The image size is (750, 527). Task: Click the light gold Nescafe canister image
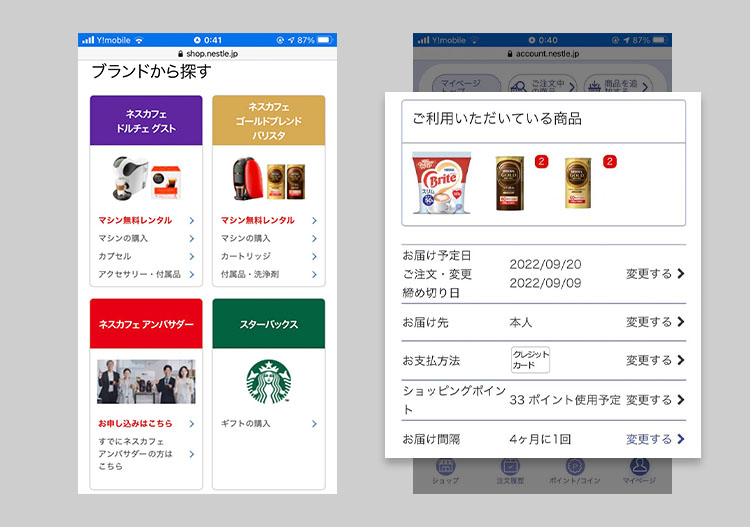pyautogui.click(x=577, y=183)
